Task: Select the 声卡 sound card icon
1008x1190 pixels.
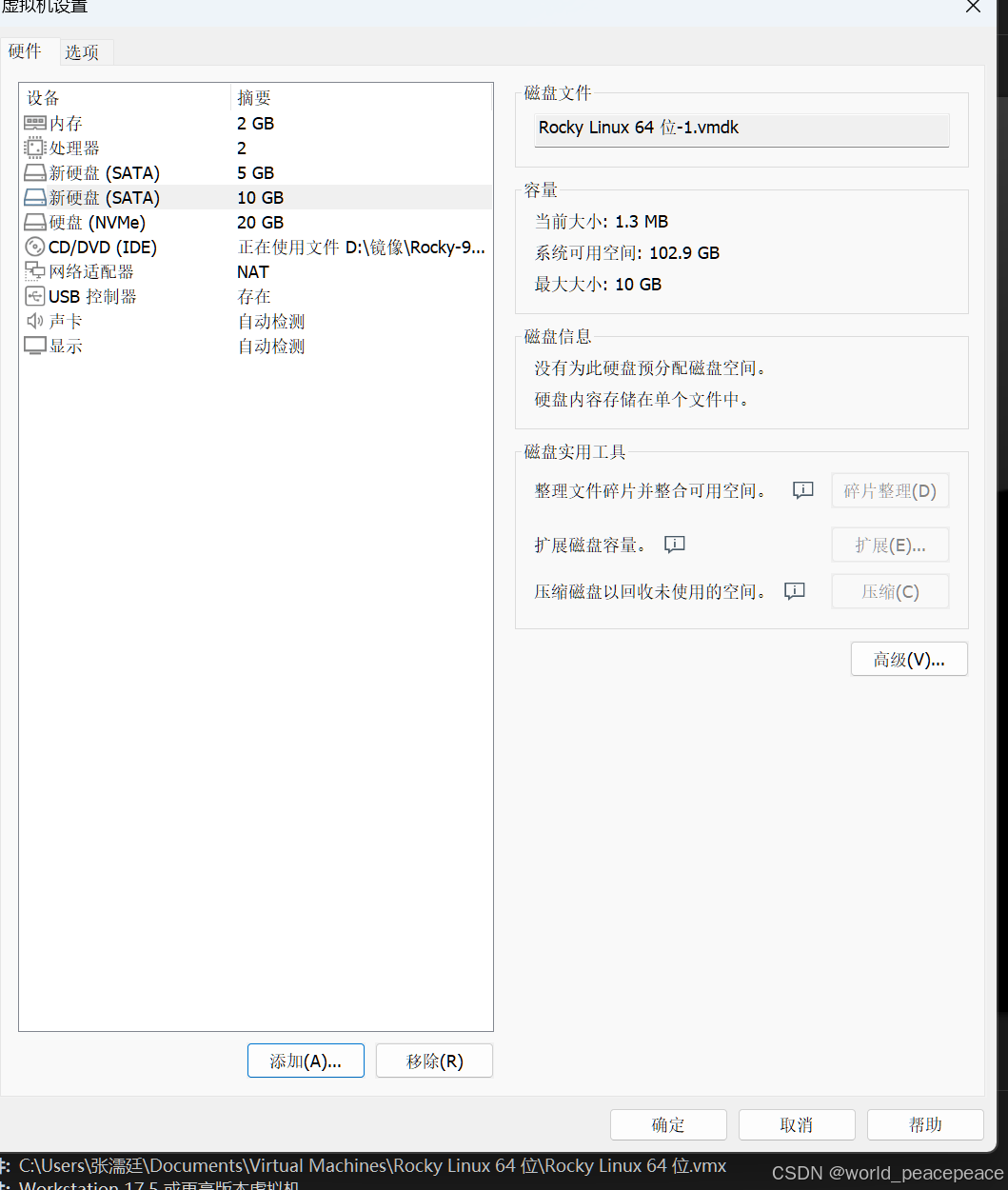Action: tap(34, 321)
